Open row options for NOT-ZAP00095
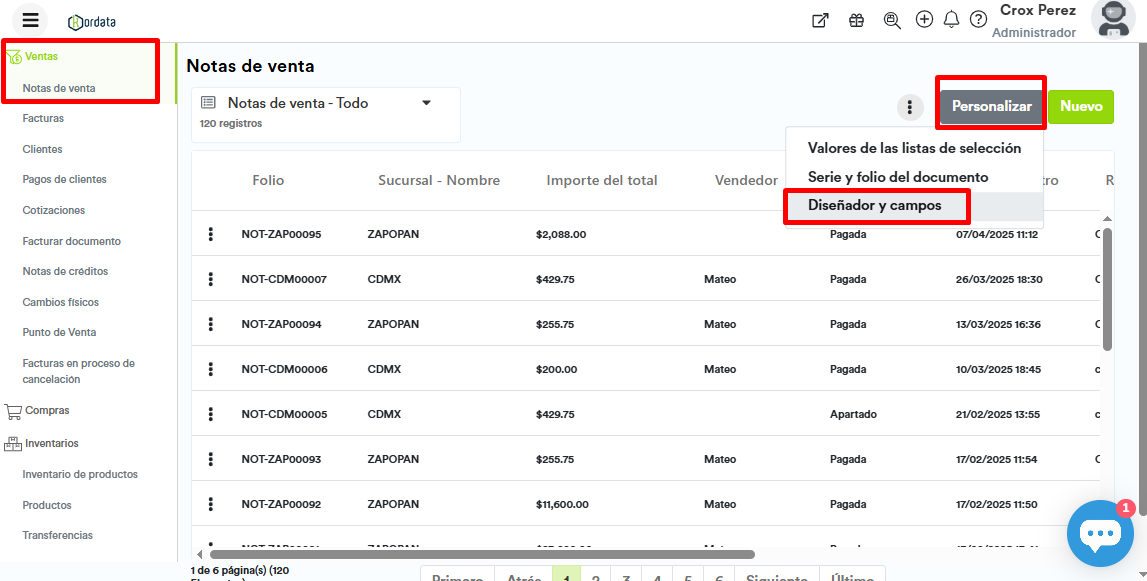Screen dimensions: 1147x581 point(210,234)
